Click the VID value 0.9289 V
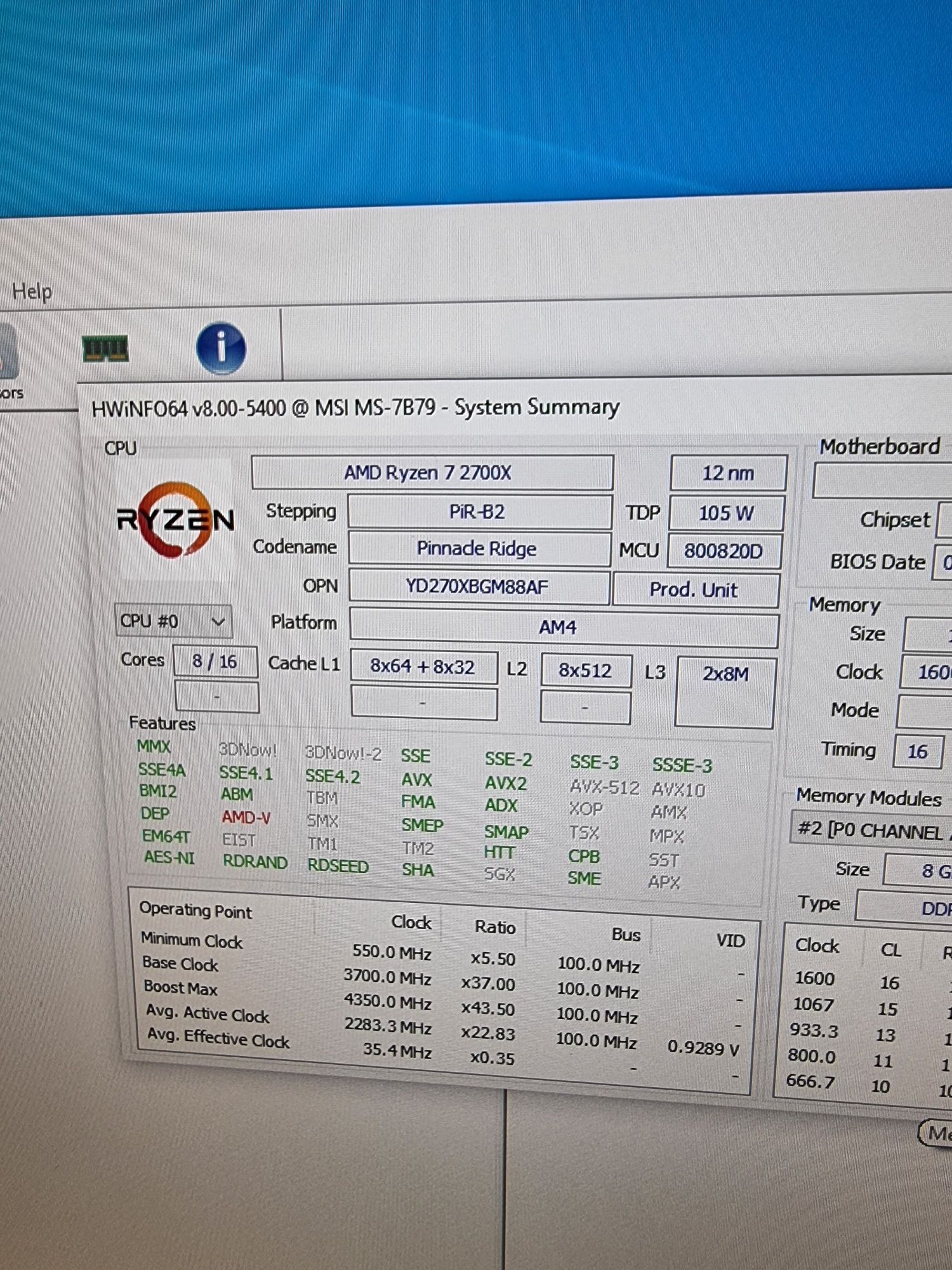 coord(703,1048)
